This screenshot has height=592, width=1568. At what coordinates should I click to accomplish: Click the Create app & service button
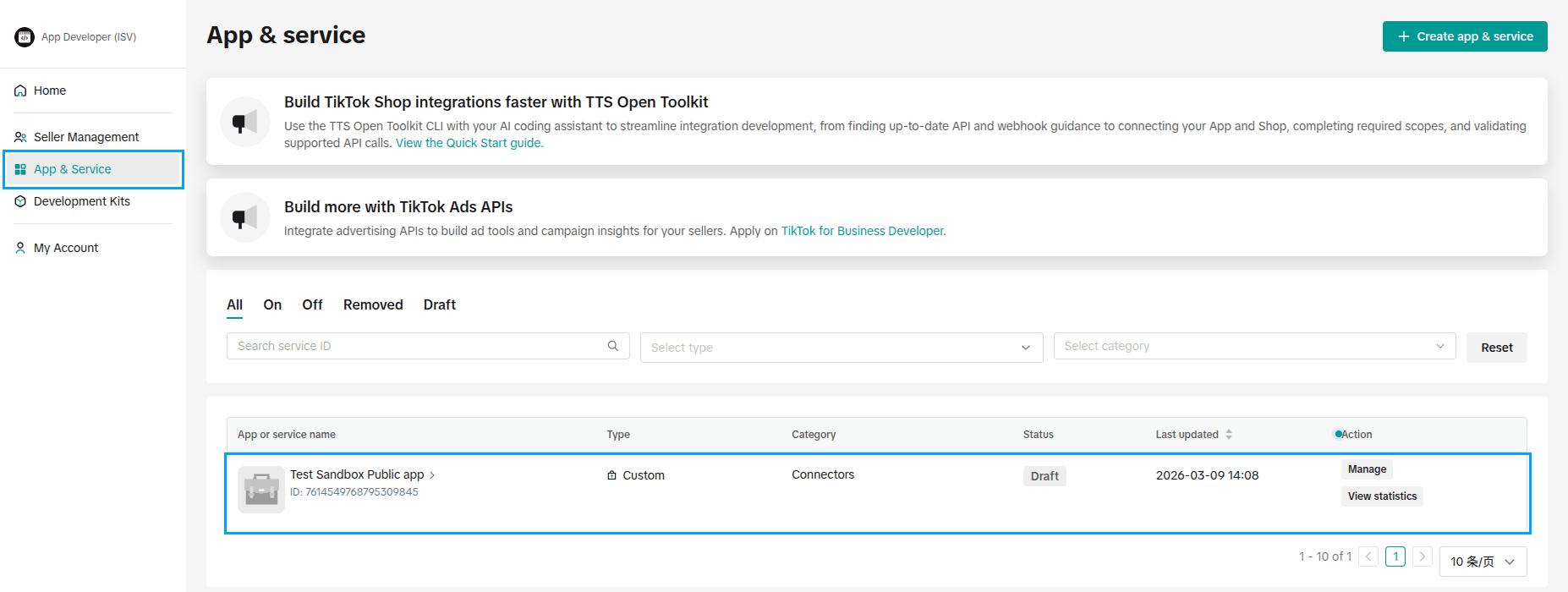click(1465, 36)
